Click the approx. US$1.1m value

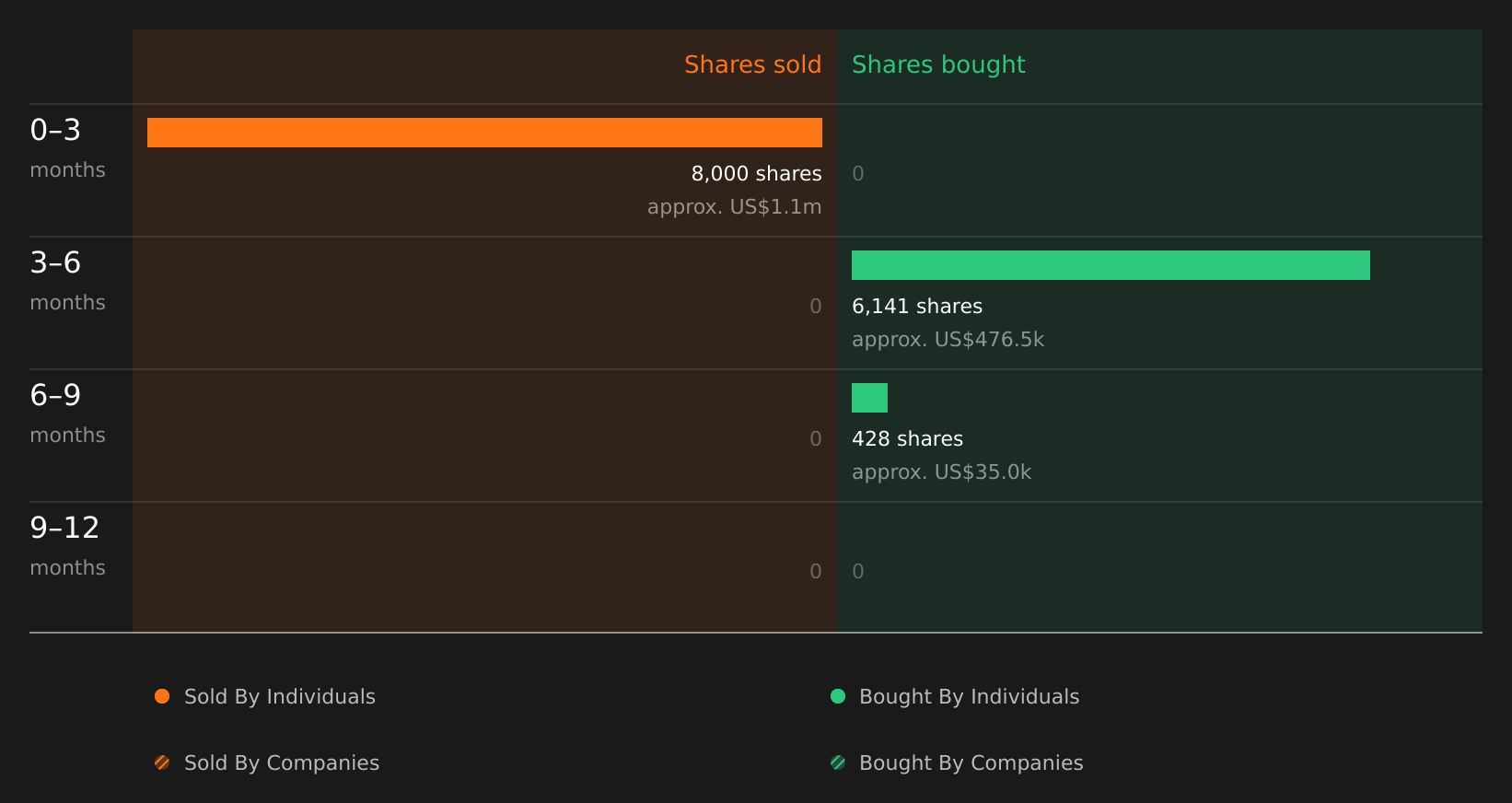[x=734, y=207]
